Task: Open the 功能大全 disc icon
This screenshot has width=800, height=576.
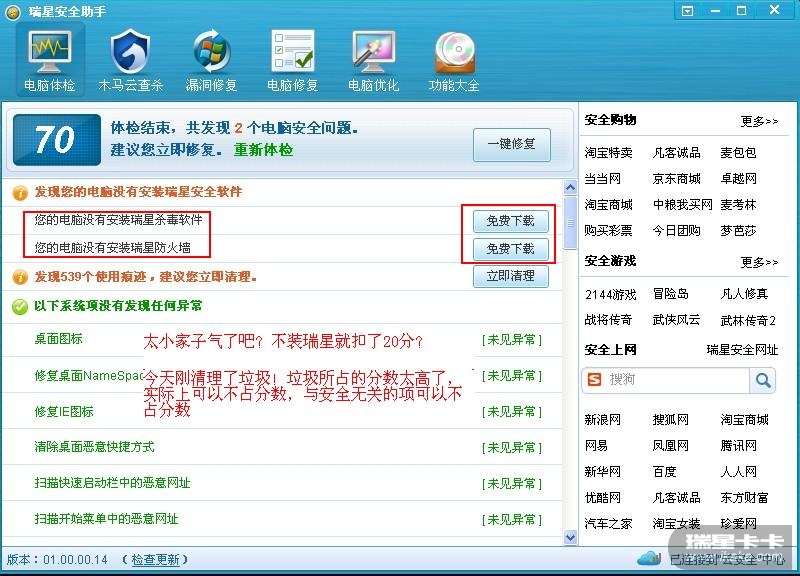Action: (455, 53)
